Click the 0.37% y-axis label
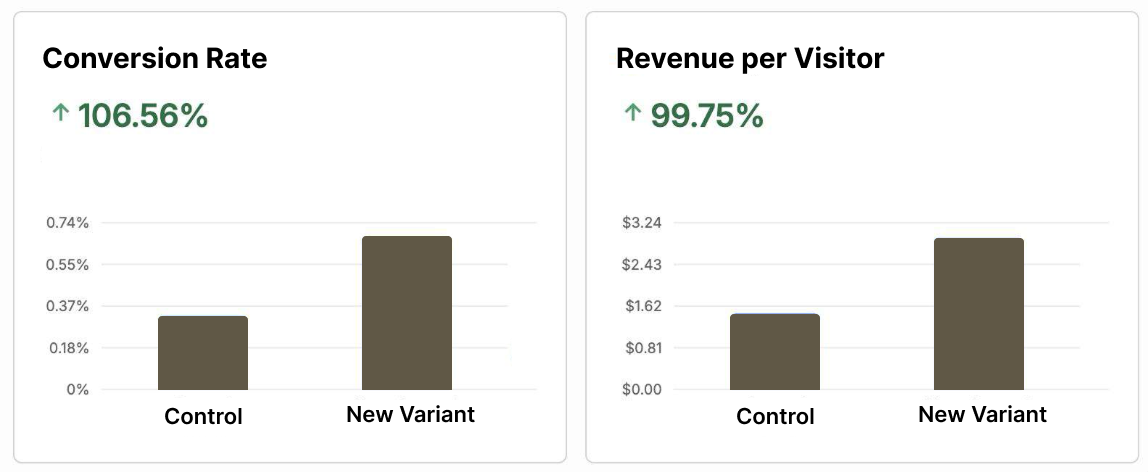Screen dimensions: 1148x472 [68, 306]
